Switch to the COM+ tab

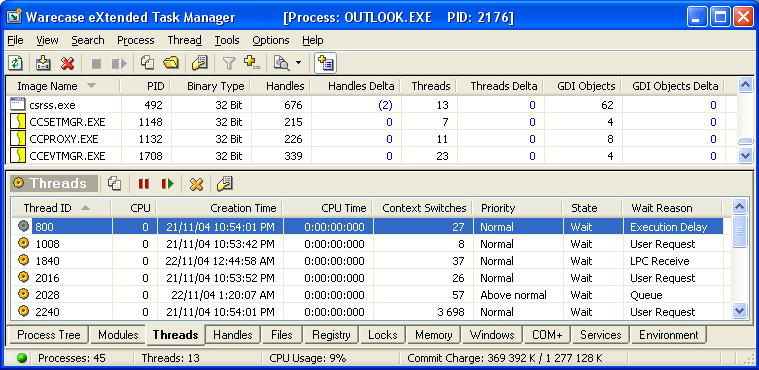(x=547, y=335)
